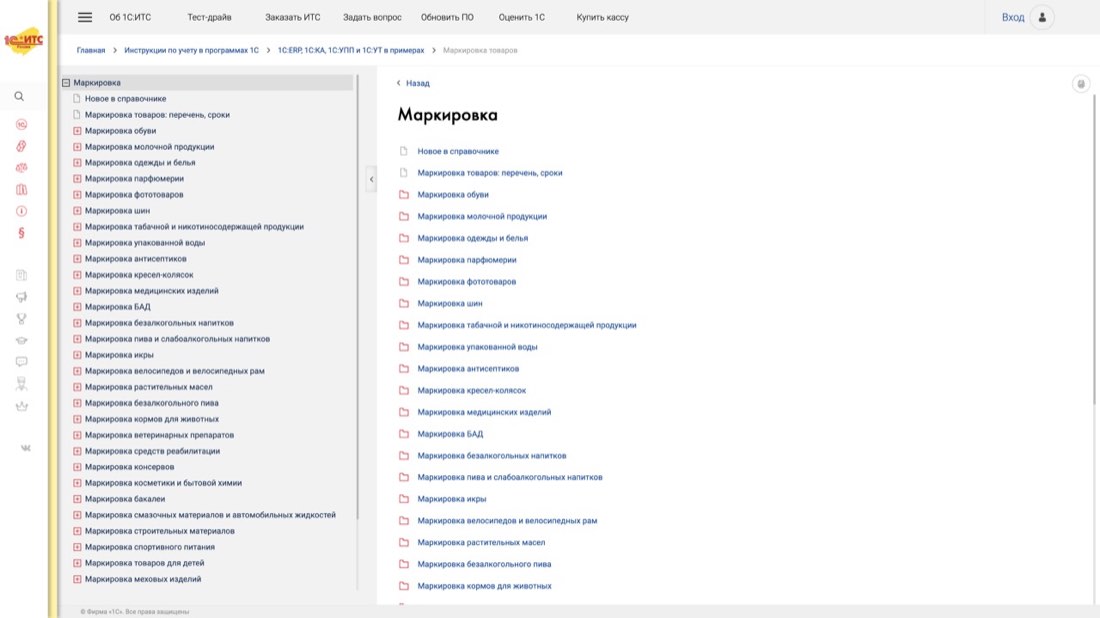The height and width of the screenshot is (618, 1100).
Task: Click the print icon at the page's top right
Action: [x=1081, y=84]
